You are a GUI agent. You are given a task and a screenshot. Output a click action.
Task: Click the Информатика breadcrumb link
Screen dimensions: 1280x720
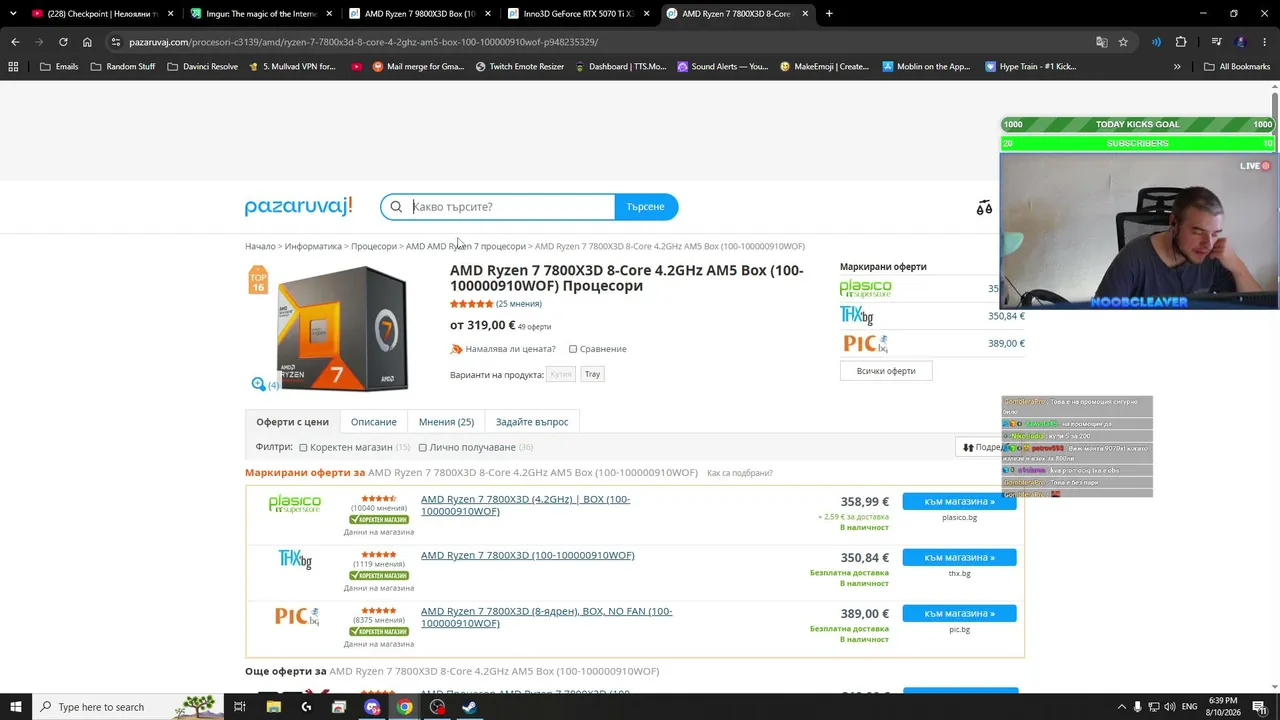(313, 246)
